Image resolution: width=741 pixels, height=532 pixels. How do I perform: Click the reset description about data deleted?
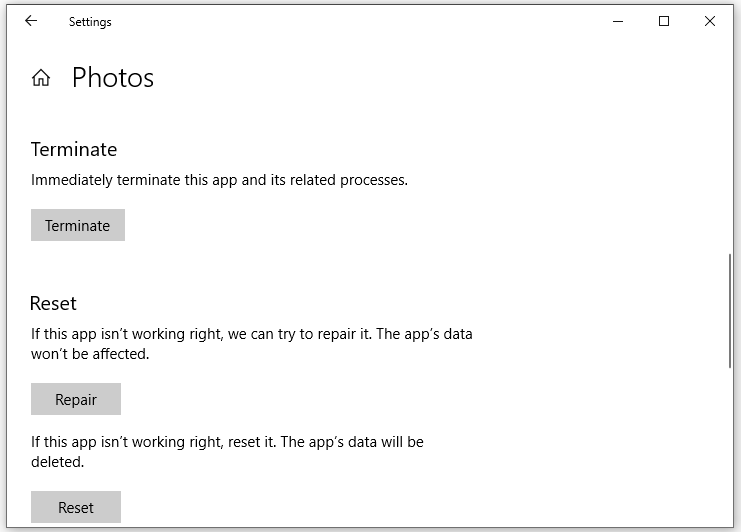click(x=227, y=452)
